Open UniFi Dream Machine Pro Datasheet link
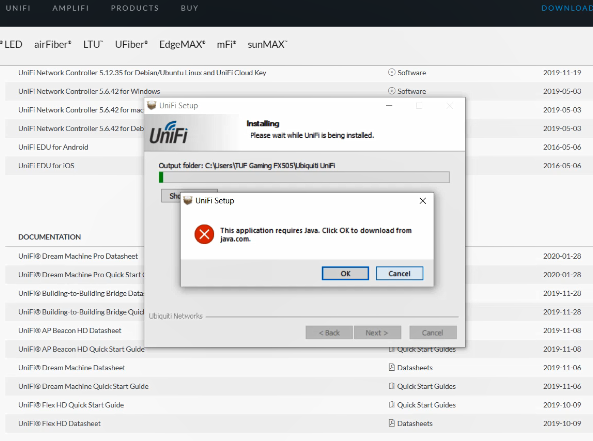Viewport: 593px width, 441px height. point(78,256)
